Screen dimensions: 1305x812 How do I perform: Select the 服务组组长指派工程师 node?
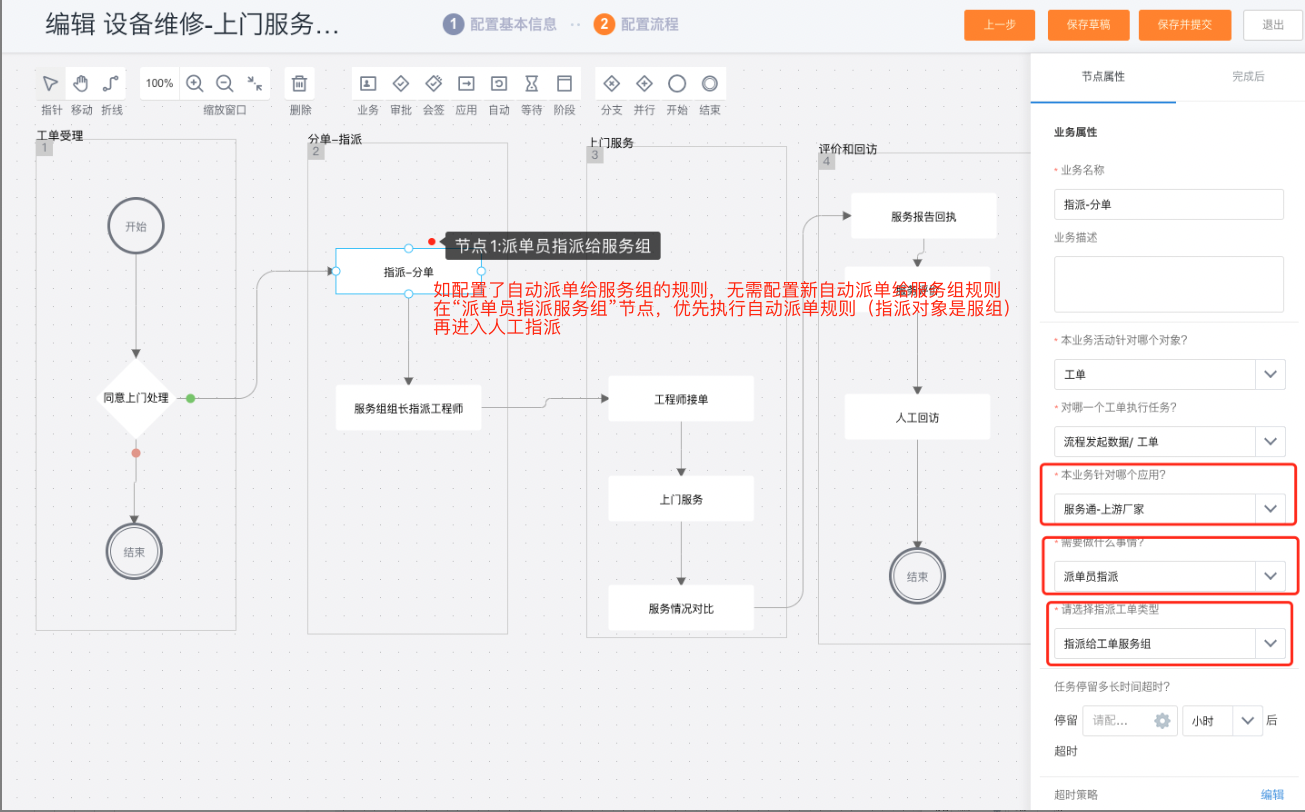(x=408, y=408)
